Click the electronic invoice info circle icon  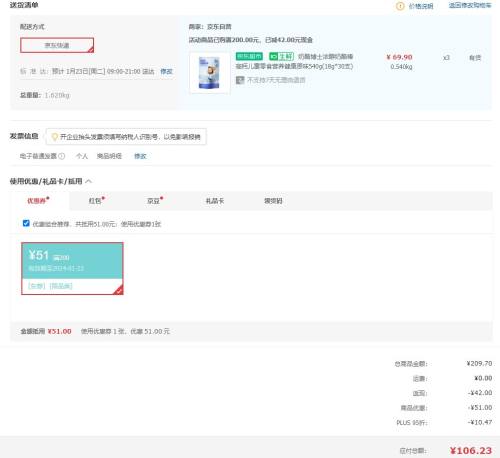point(62,156)
